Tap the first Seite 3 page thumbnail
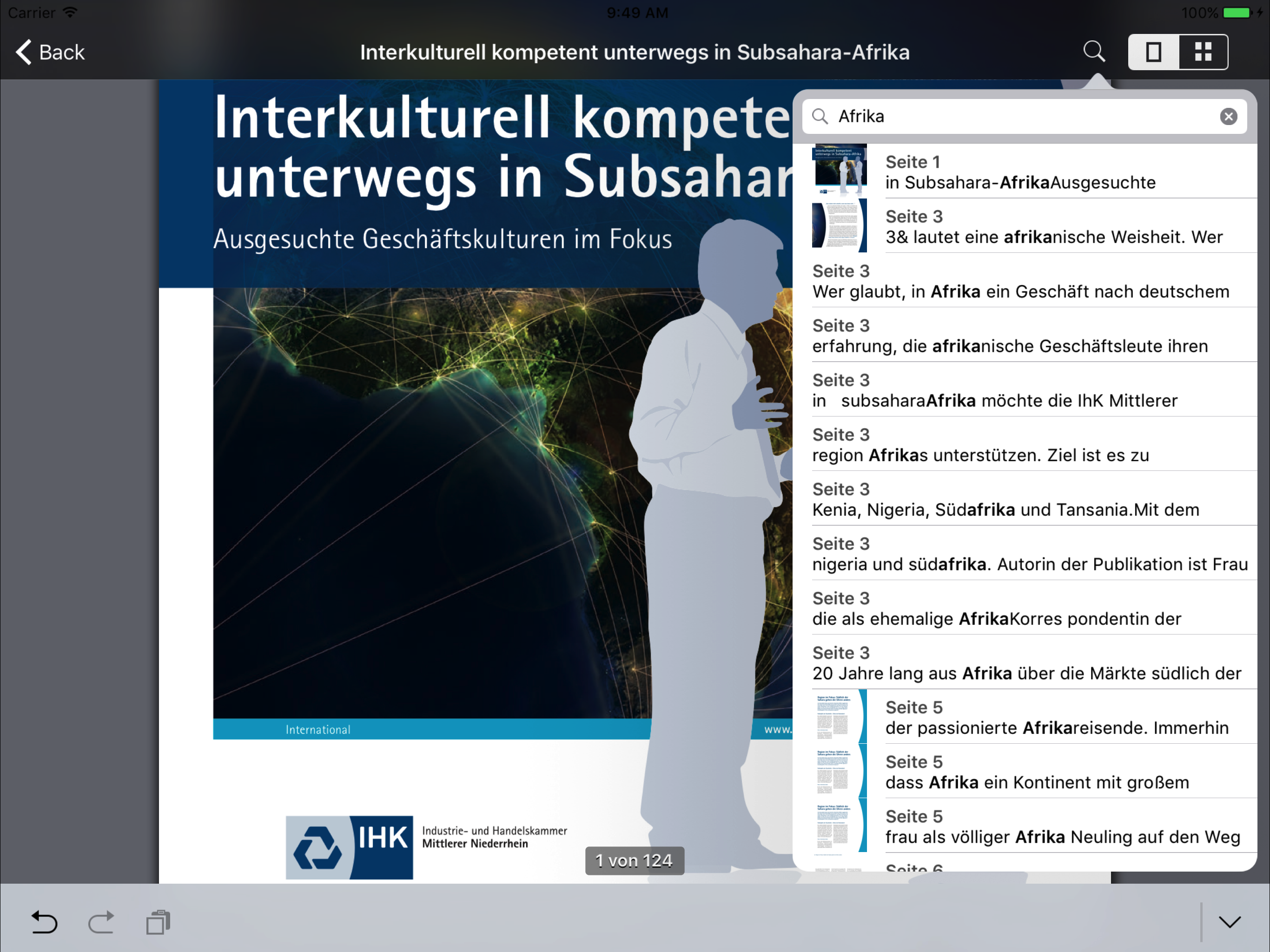 840,225
